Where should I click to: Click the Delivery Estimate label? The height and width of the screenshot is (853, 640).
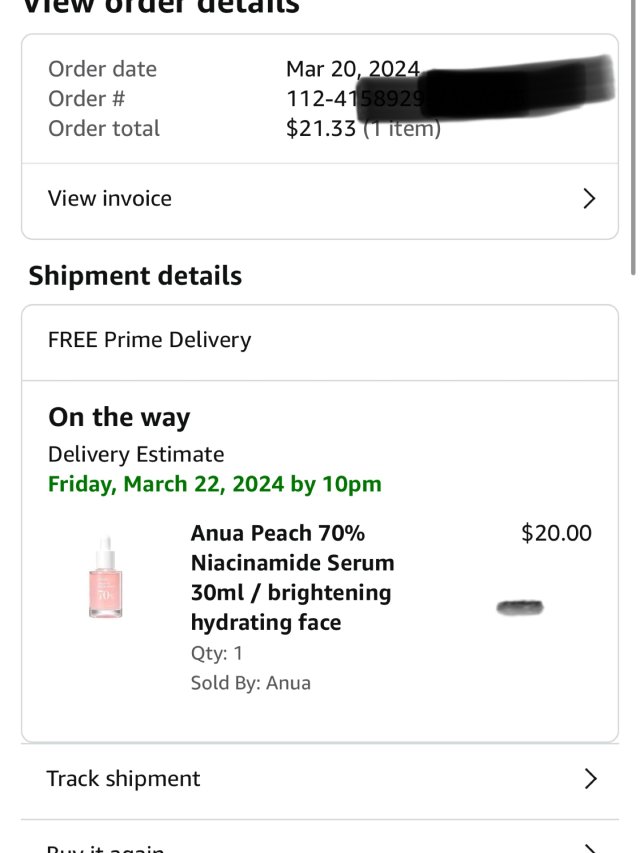[x=136, y=454]
